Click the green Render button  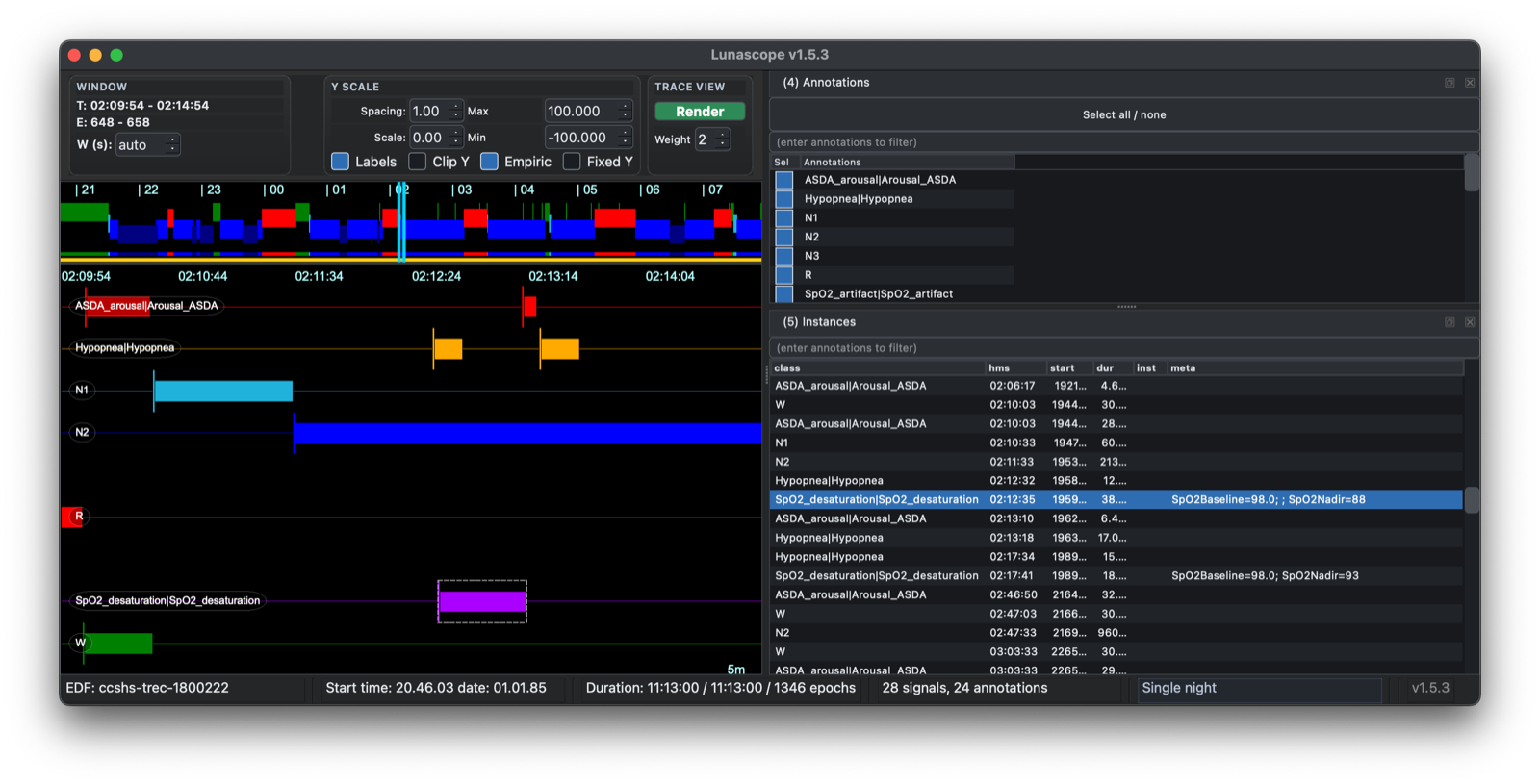(x=700, y=112)
